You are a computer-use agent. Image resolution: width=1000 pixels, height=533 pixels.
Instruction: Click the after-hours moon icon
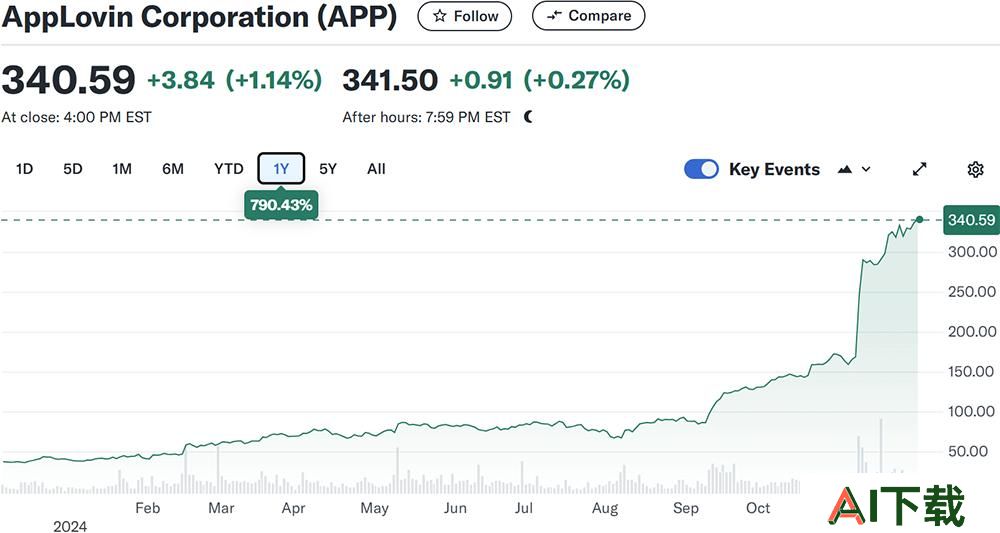pos(528,117)
